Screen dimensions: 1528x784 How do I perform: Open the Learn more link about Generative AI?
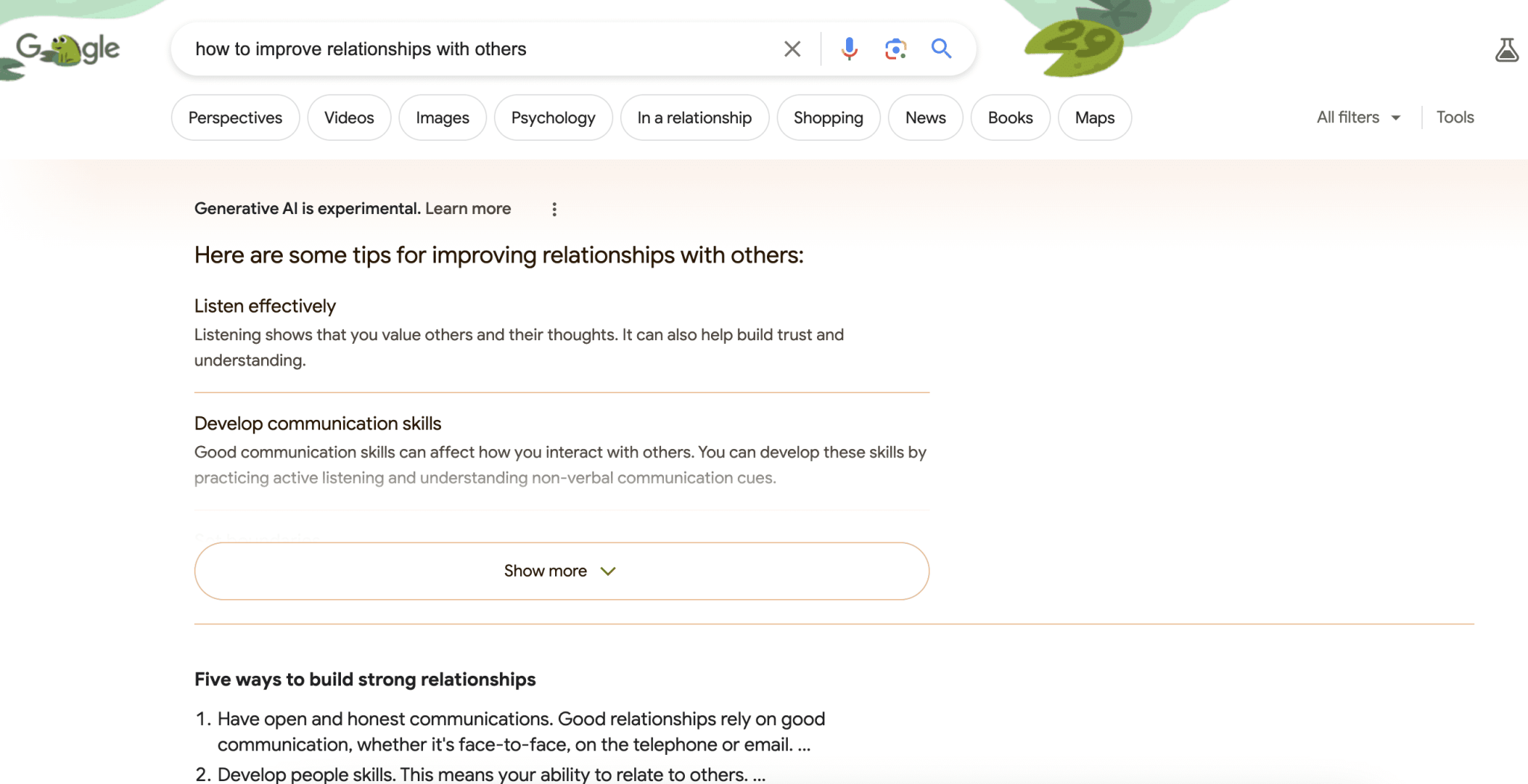[x=467, y=209]
